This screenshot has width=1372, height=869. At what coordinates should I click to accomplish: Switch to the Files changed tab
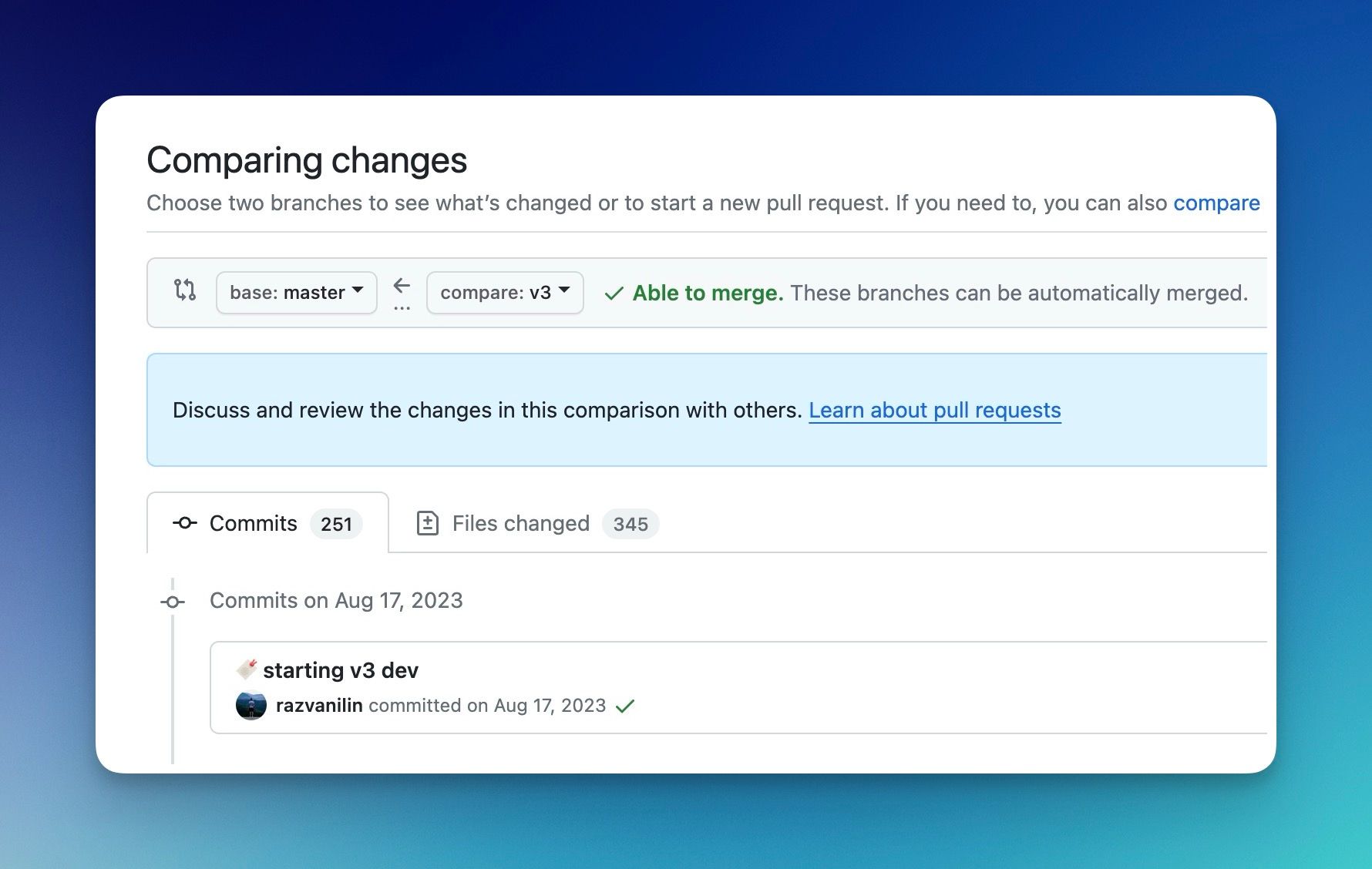520,523
